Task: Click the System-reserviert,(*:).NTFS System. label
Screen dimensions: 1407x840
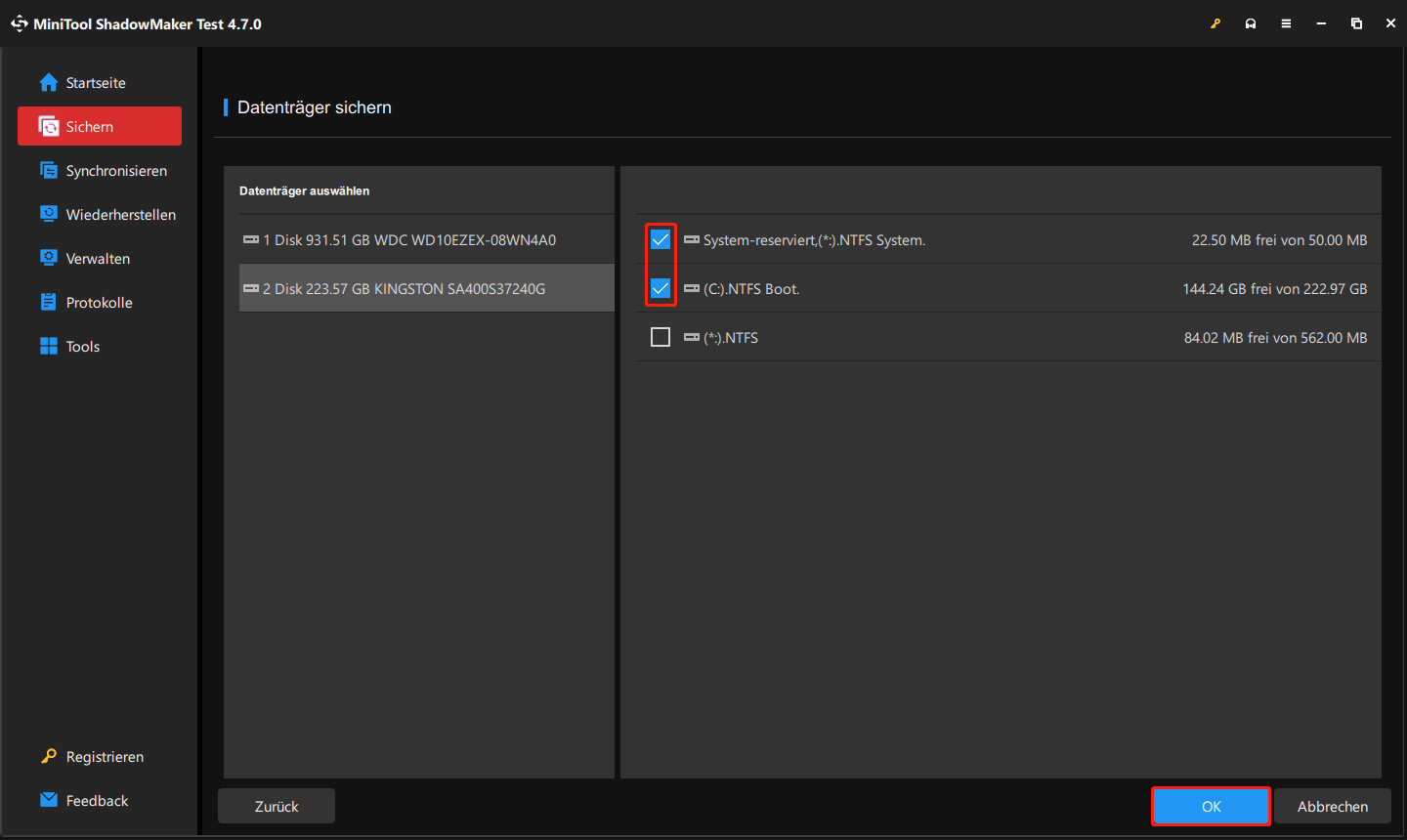Action: coord(814,239)
